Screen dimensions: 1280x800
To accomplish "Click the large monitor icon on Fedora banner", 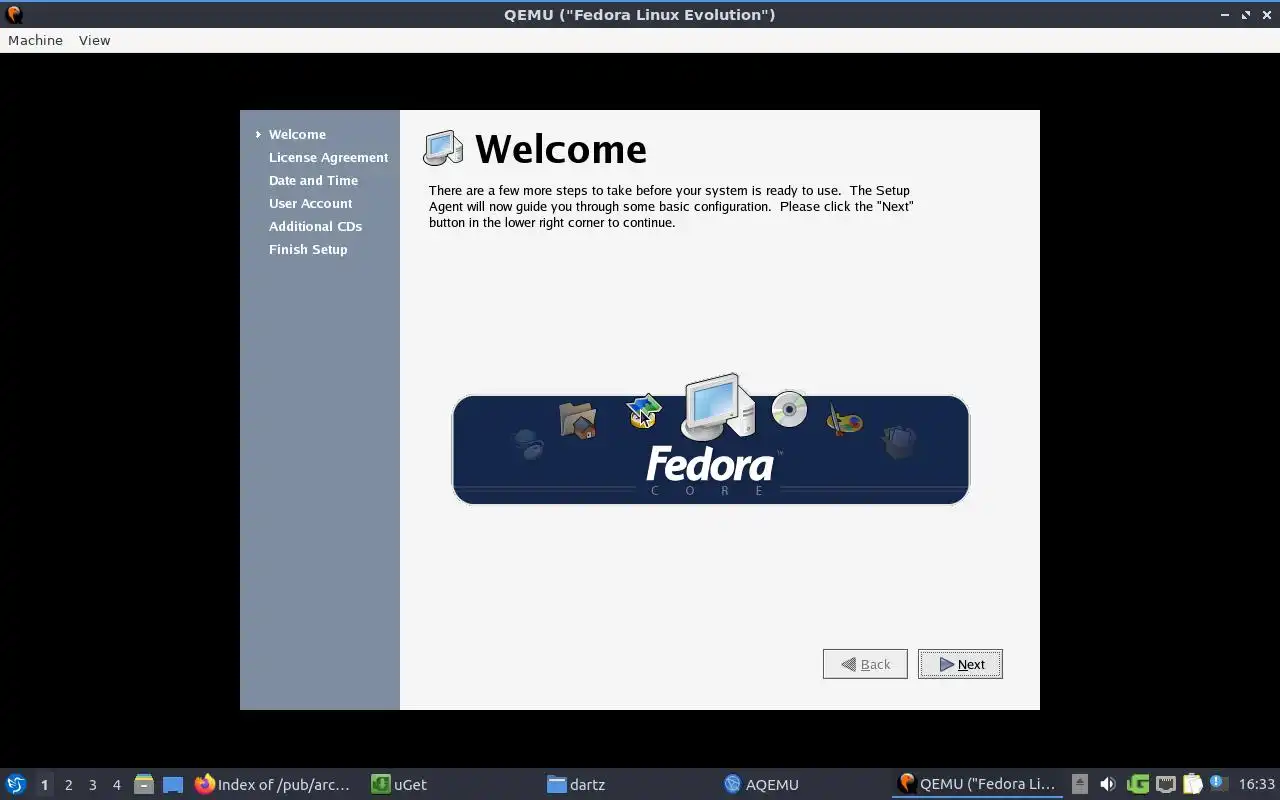I will [x=717, y=407].
